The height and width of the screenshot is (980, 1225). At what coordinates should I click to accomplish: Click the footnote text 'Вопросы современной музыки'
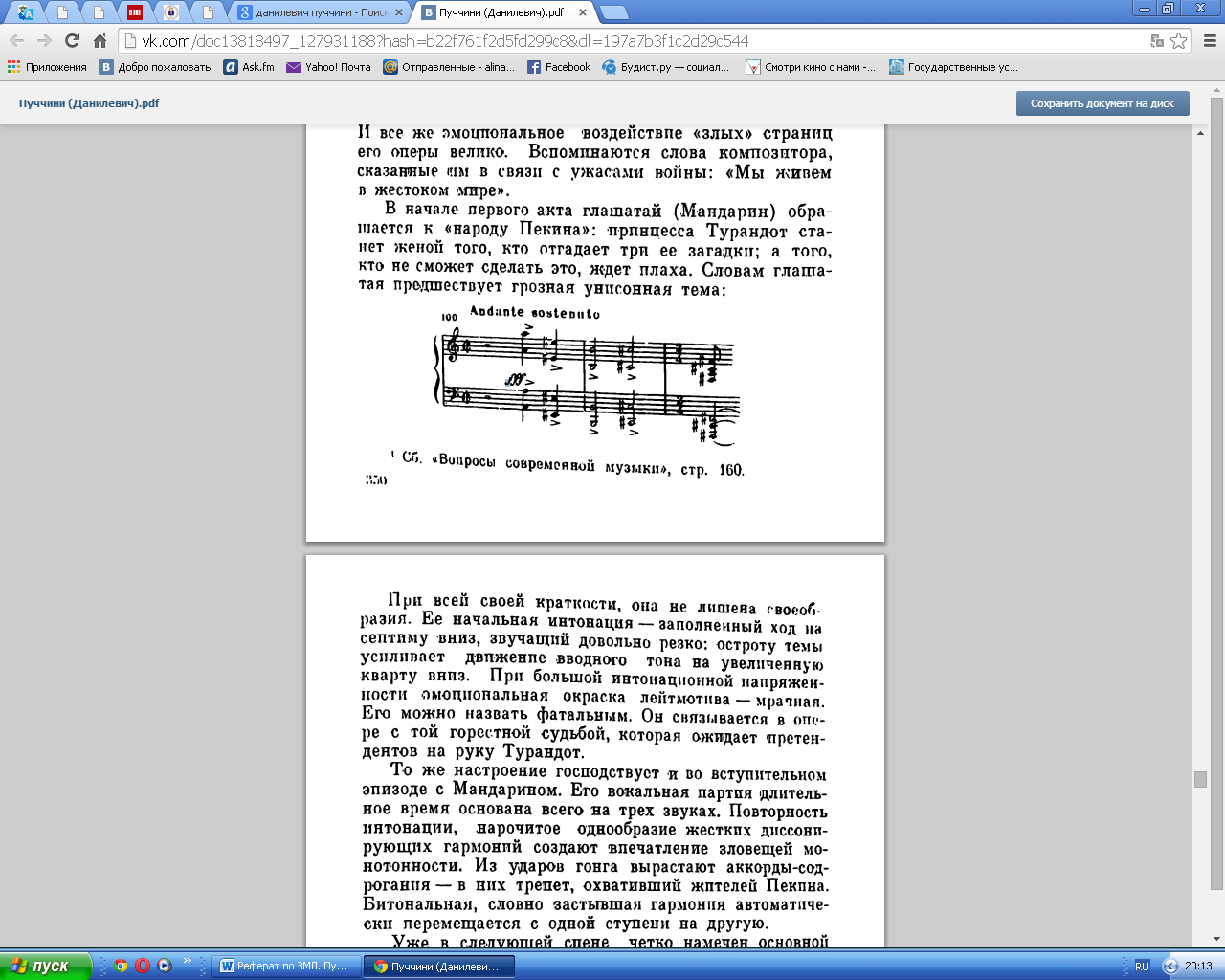click(x=552, y=465)
